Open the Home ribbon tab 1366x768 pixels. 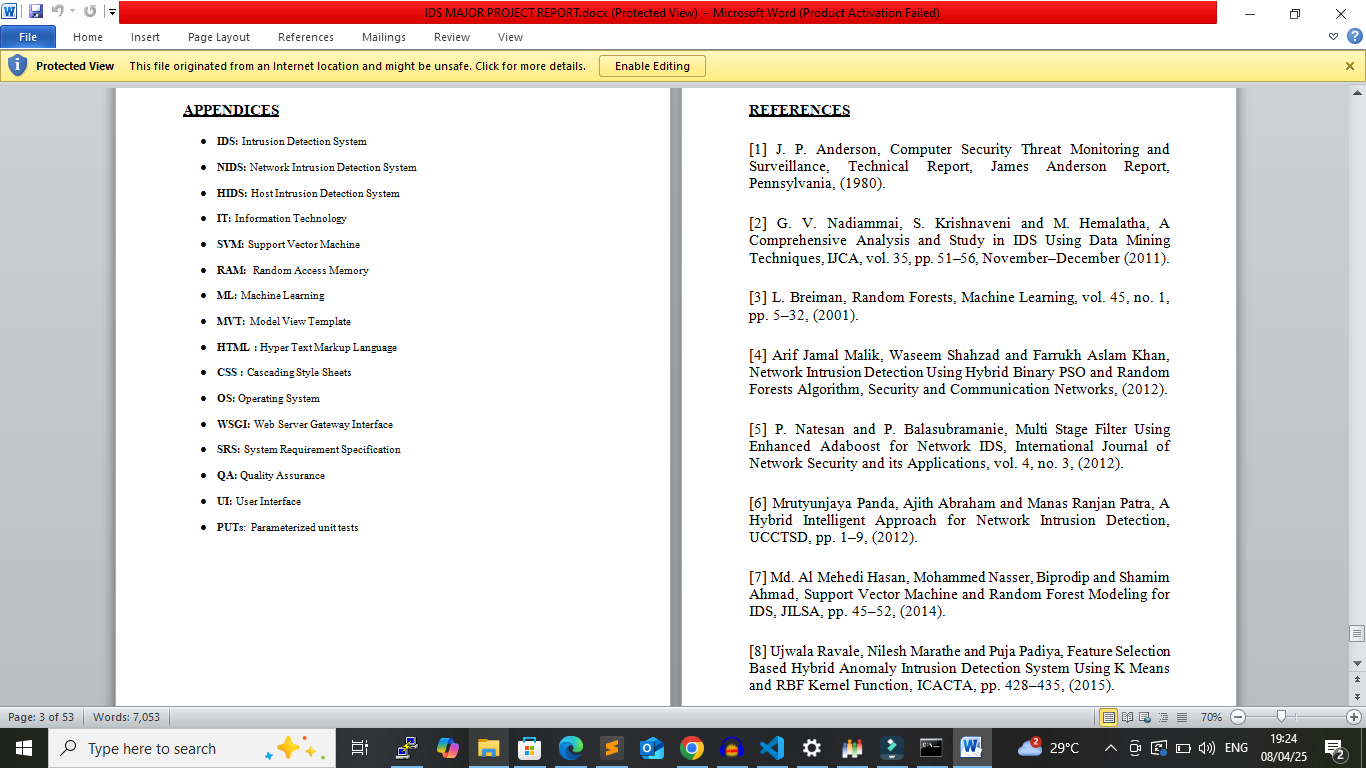tap(88, 37)
